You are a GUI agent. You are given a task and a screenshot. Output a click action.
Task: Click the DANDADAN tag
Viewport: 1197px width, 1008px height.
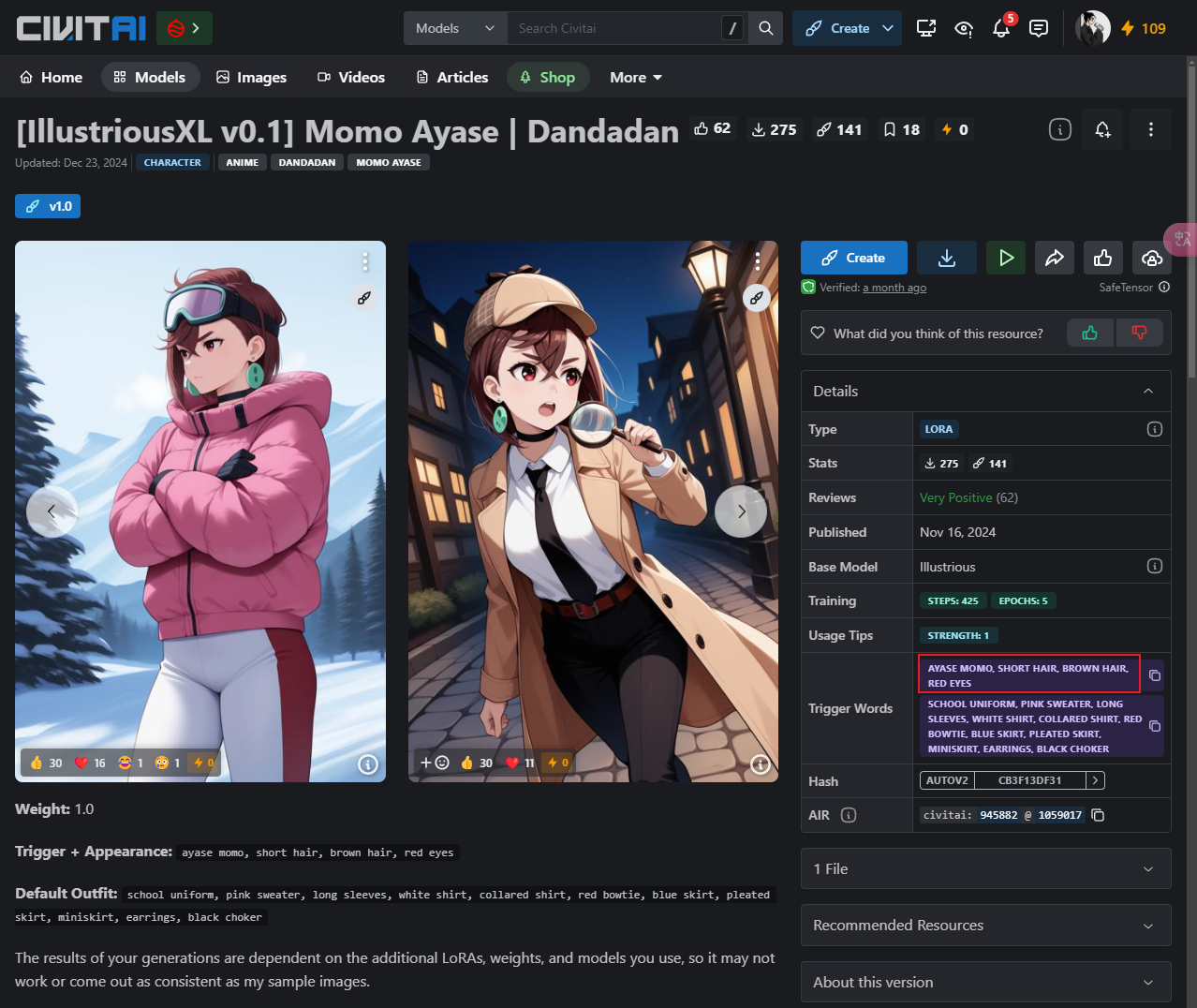(307, 162)
